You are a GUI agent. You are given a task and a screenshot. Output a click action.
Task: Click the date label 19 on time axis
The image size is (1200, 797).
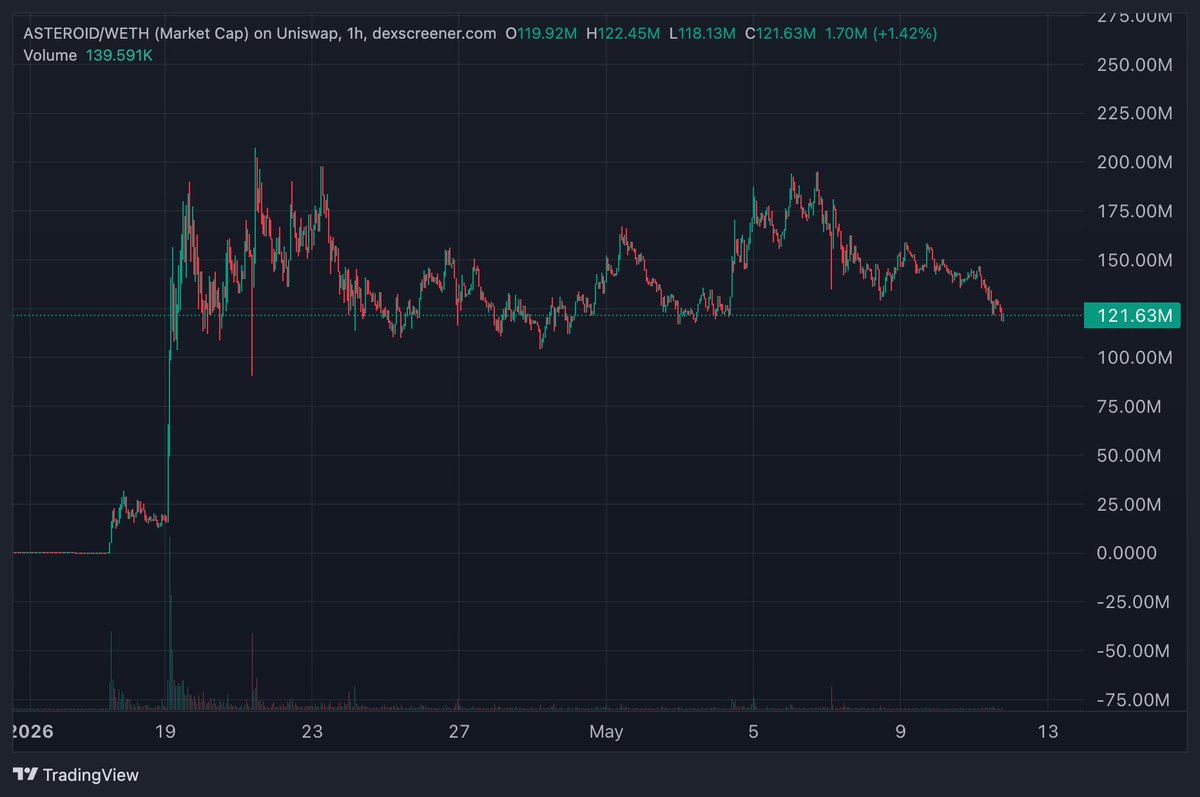(165, 732)
